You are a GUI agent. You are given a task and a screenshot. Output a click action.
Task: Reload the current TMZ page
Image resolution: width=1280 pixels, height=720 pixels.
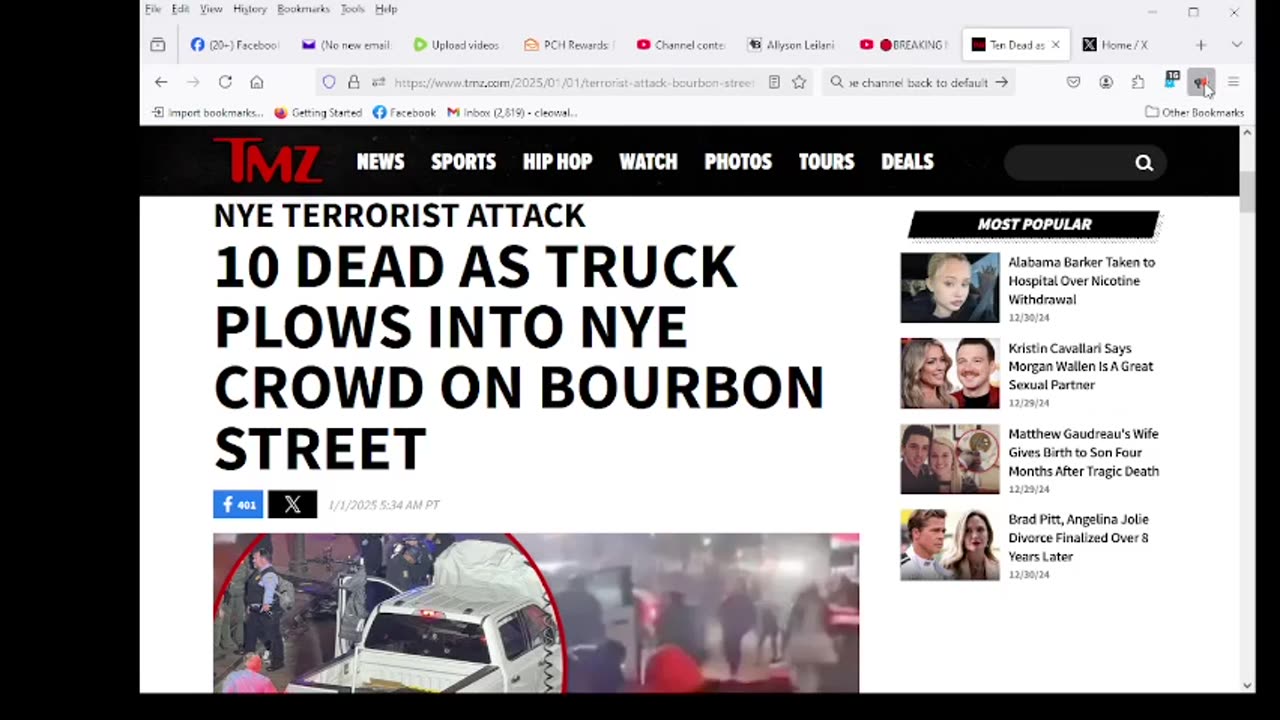coord(225,82)
